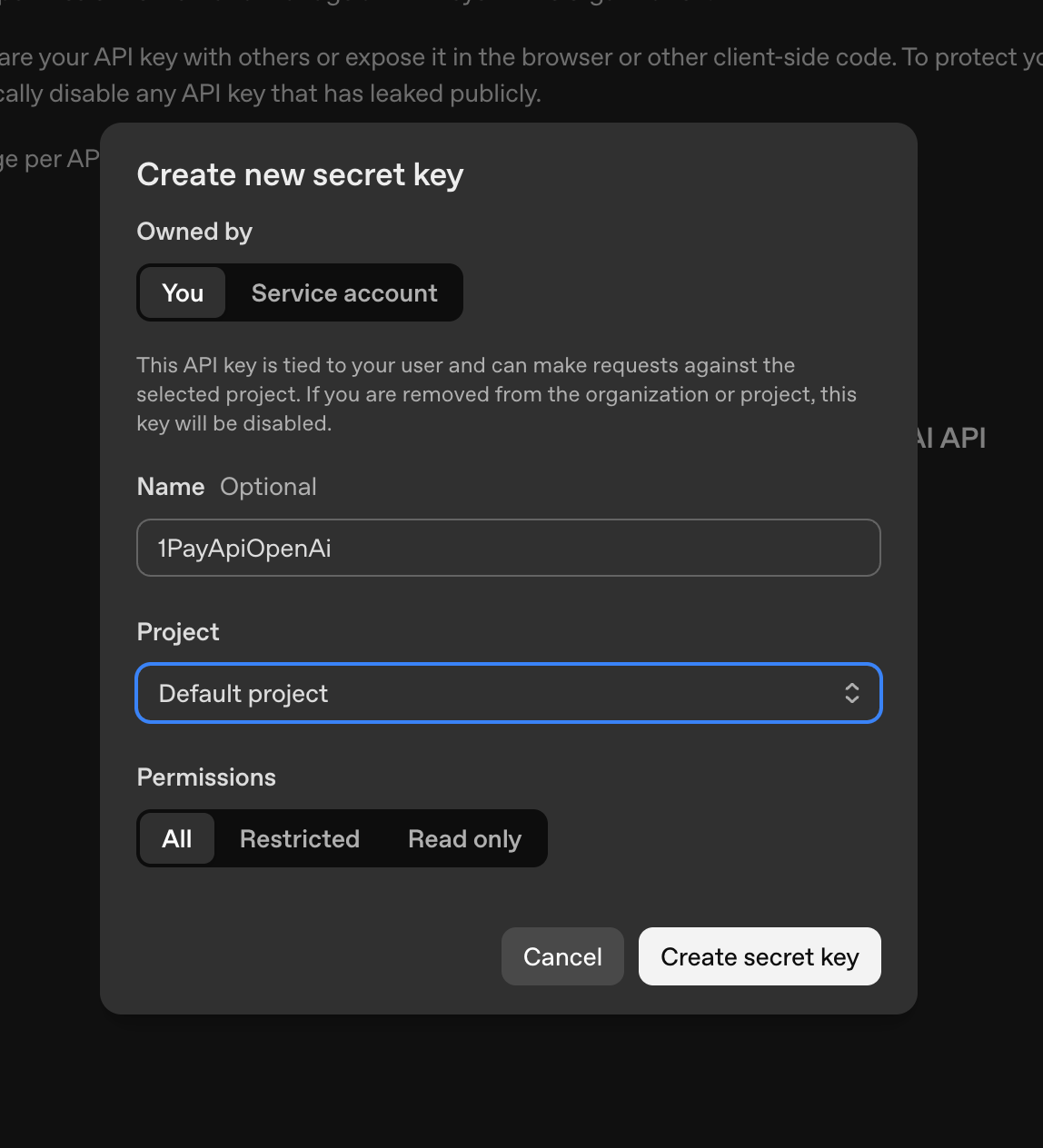The image size is (1043, 1148).
Task: Click the "Permissions" section label
Action: coord(206,777)
